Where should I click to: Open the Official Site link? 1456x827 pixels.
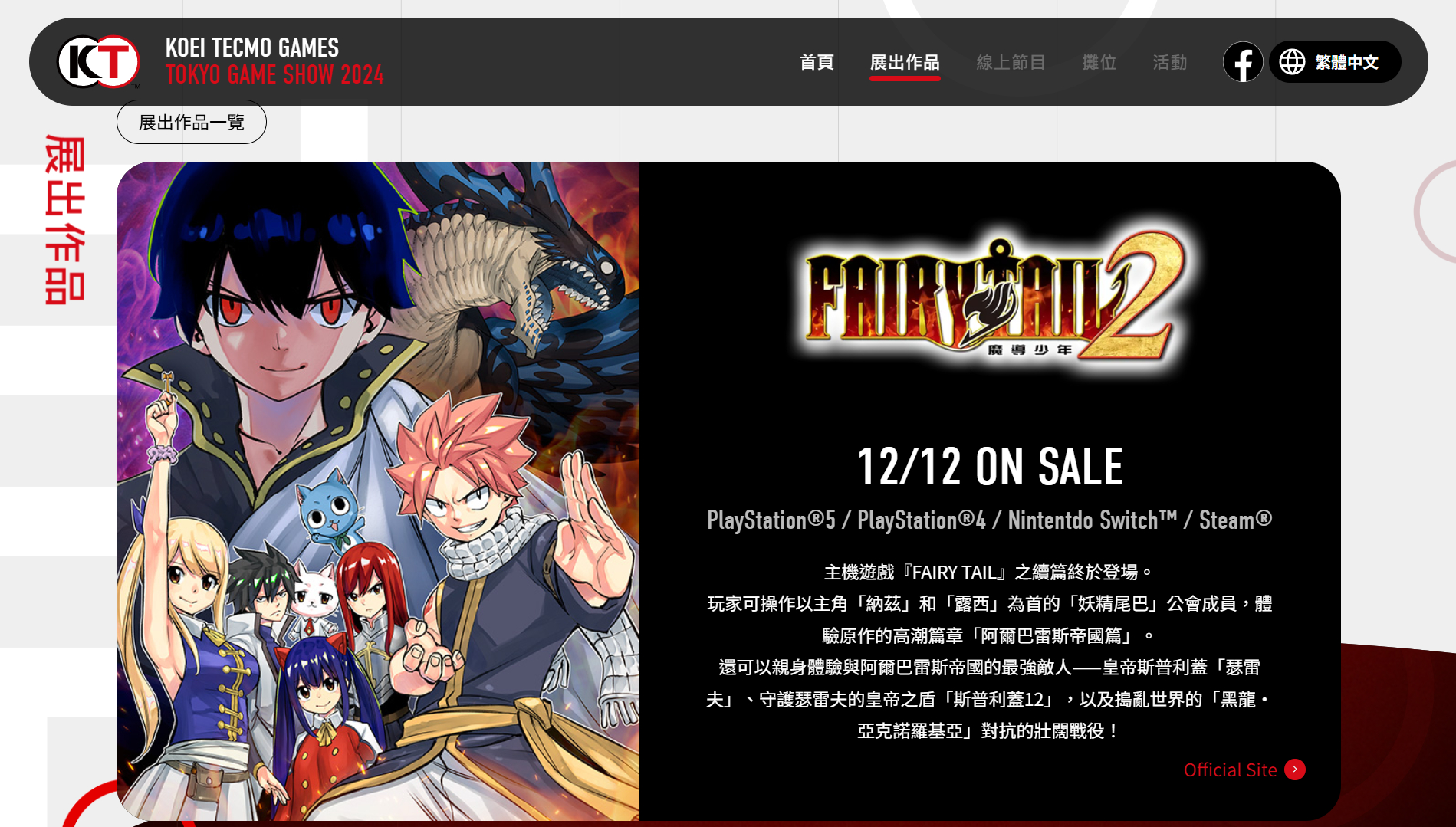1230,770
